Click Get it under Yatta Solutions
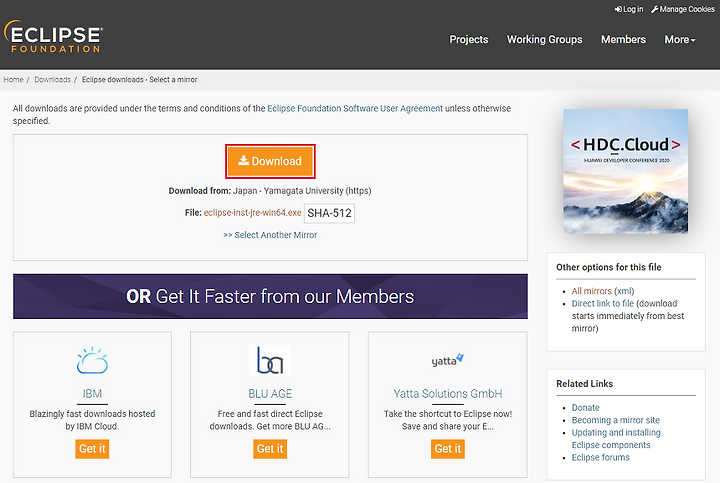720x483 pixels. pyautogui.click(x=448, y=449)
